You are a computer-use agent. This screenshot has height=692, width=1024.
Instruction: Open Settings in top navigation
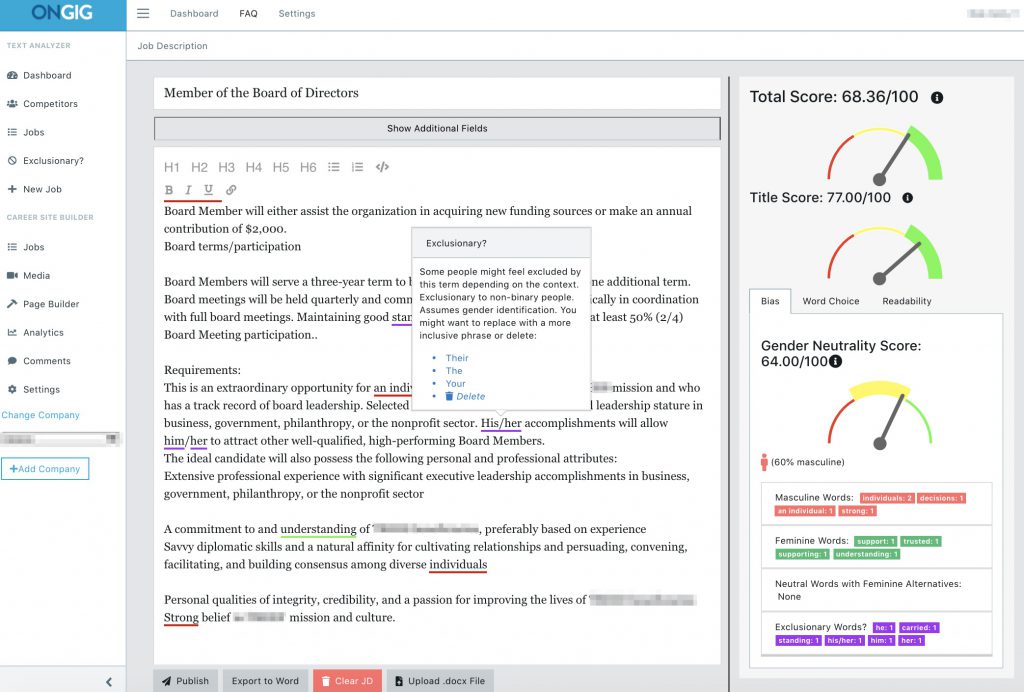(x=296, y=14)
